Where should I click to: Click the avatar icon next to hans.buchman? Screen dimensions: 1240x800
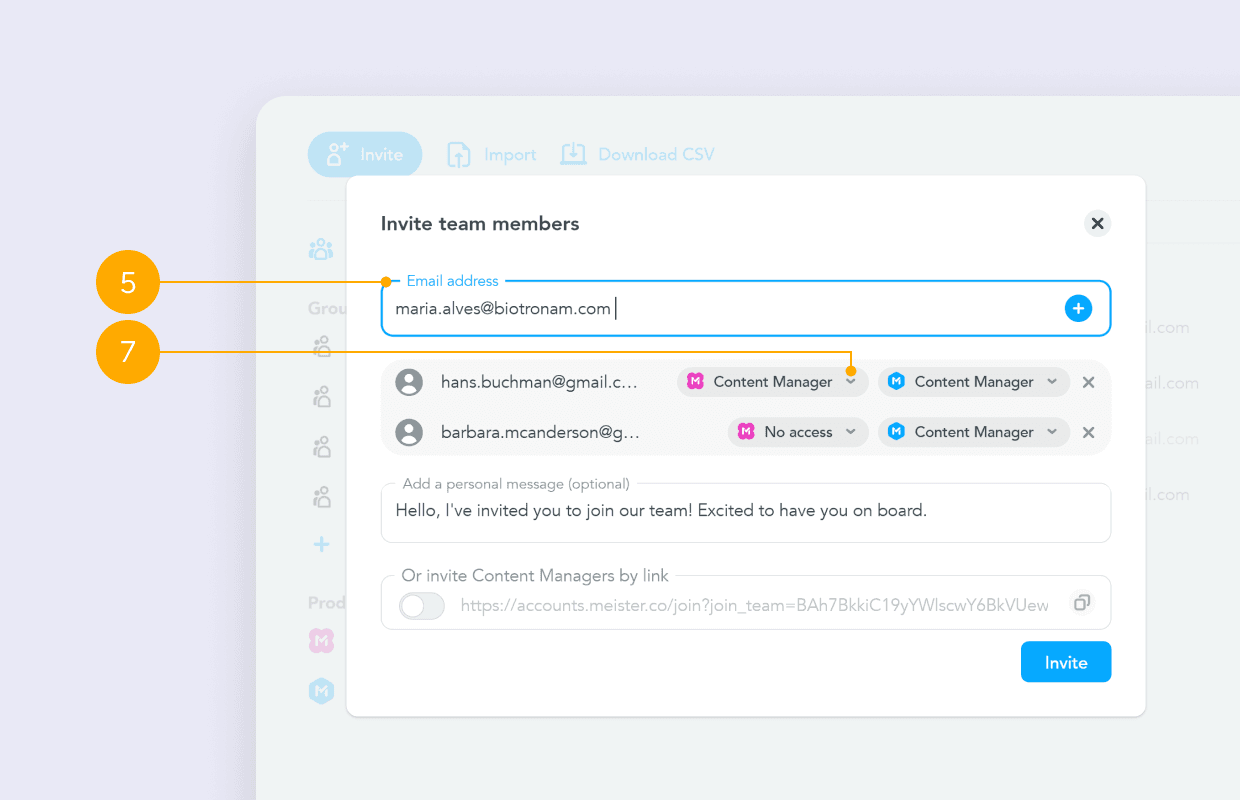[x=409, y=382]
